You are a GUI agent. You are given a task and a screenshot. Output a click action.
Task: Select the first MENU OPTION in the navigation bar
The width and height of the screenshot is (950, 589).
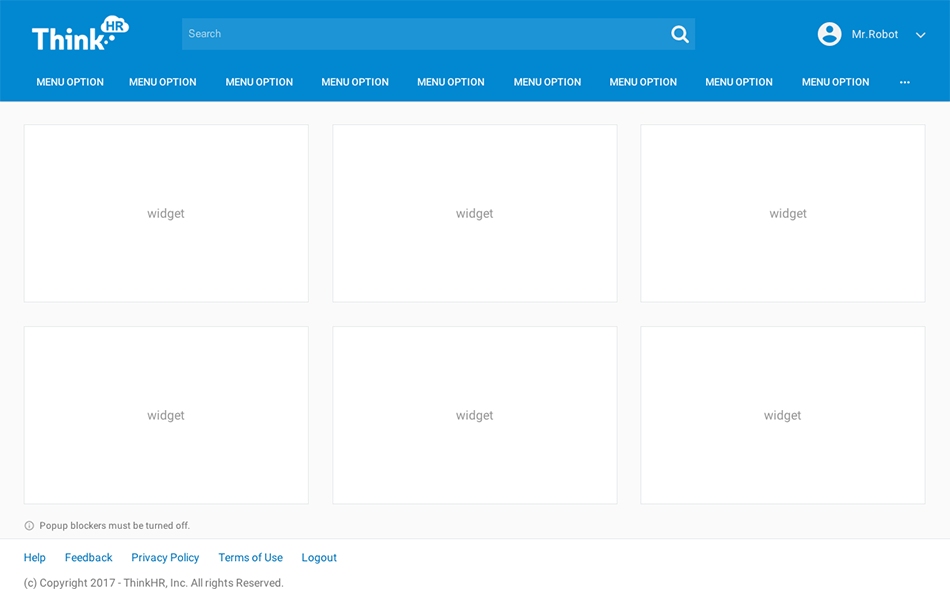click(70, 82)
